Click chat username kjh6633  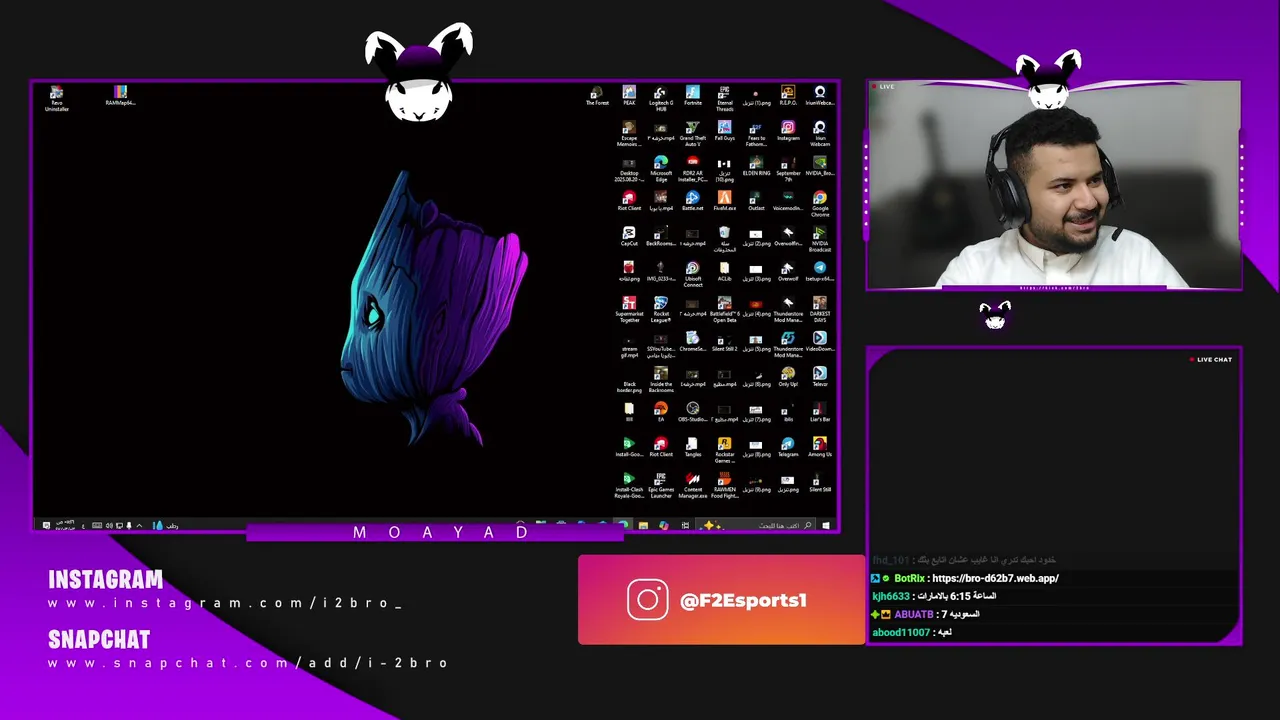click(x=891, y=596)
